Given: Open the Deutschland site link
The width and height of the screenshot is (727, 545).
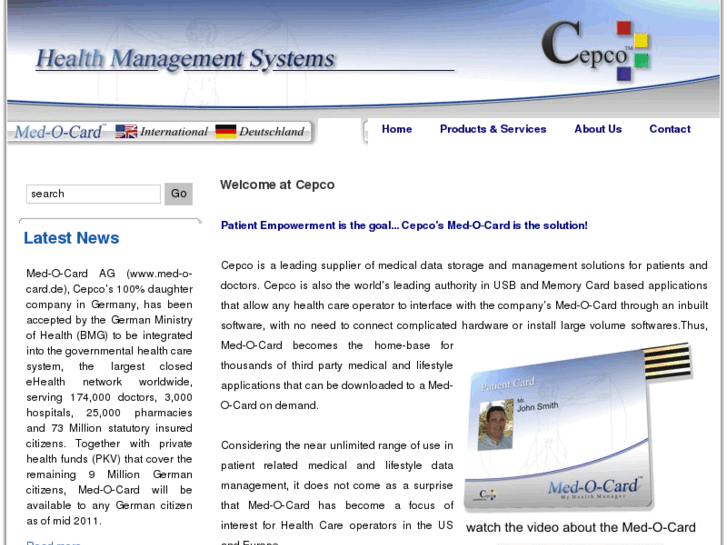Looking at the screenshot, I should [x=272, y=132].
